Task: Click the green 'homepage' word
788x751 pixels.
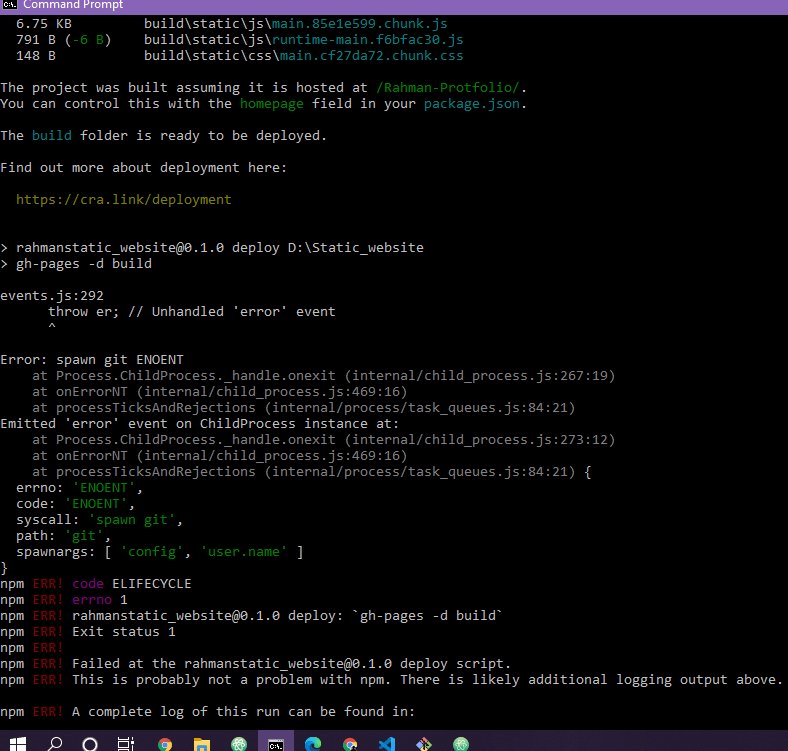Action: (x=272, y=104)
